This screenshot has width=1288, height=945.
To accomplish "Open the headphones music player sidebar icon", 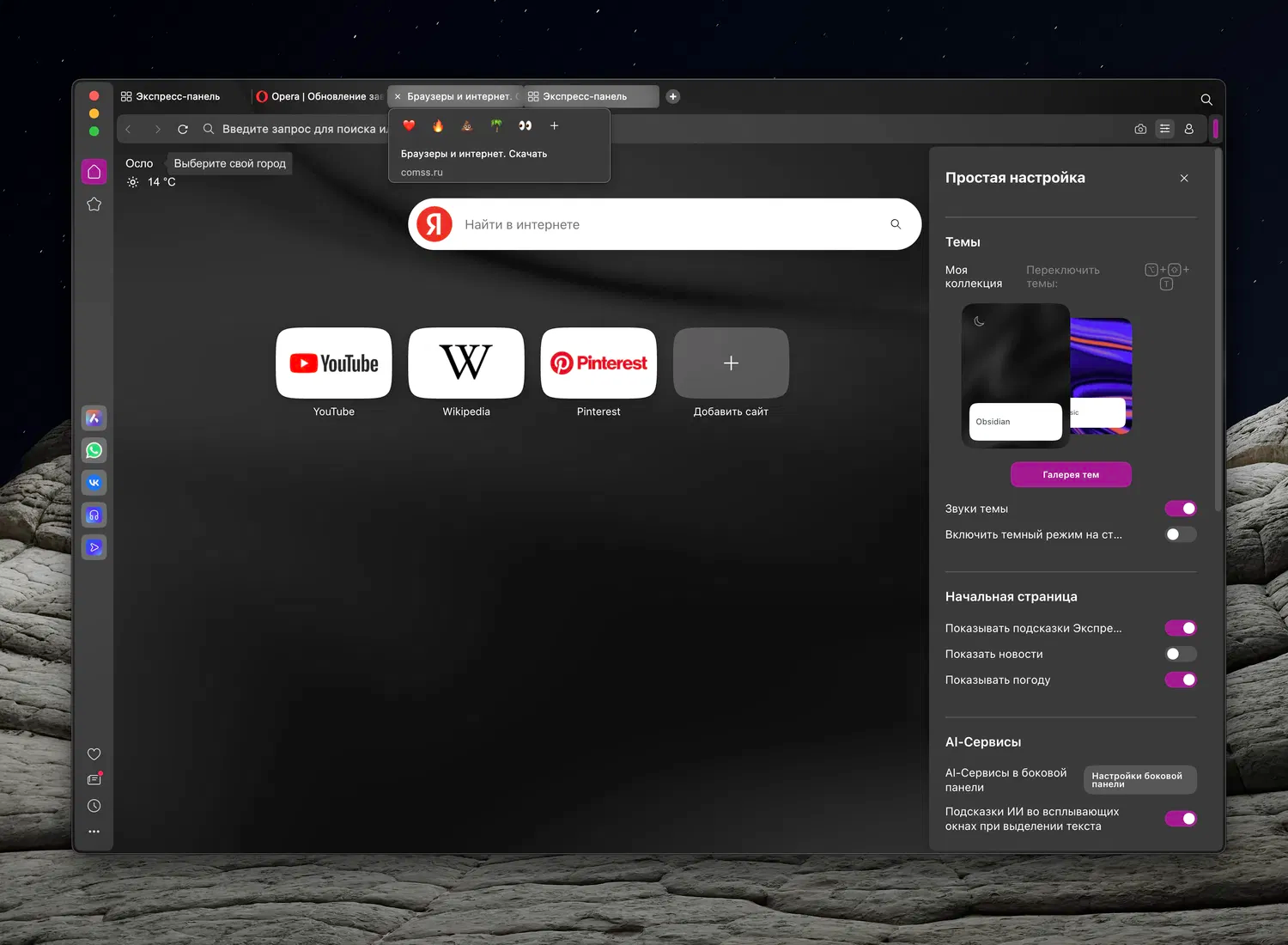I will 94,515.
